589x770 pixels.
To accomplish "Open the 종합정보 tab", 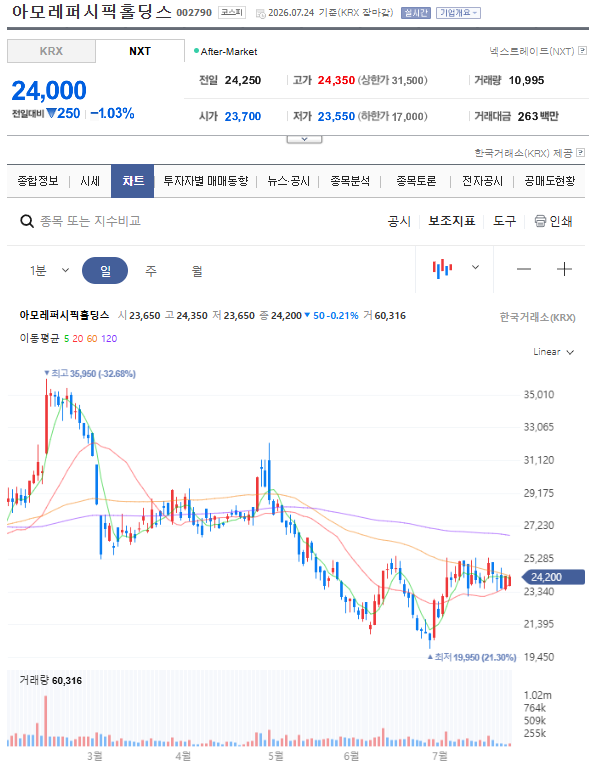I will coord(38,181).
